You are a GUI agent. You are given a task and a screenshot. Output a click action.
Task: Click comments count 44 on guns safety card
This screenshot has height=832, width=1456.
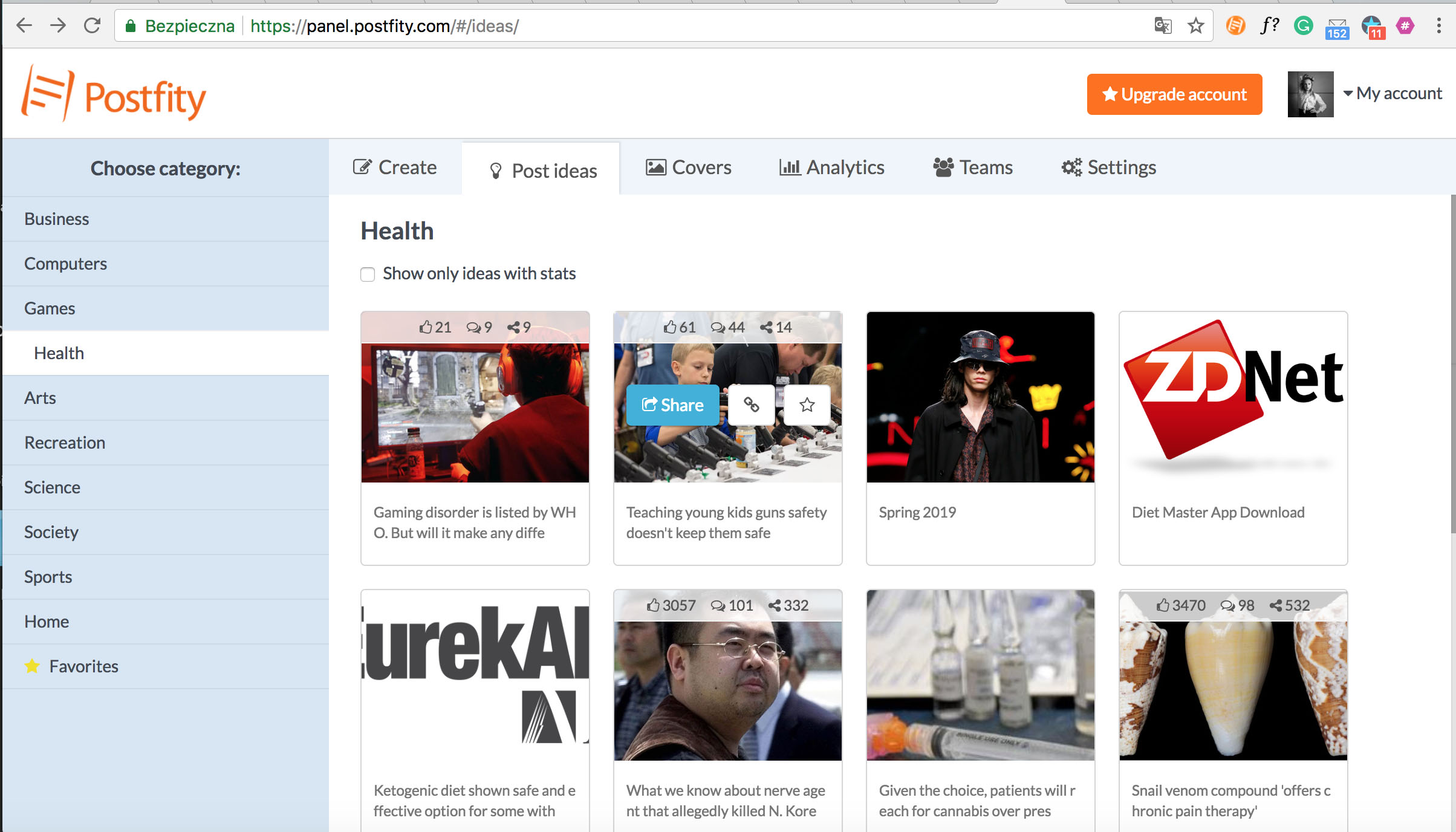tap(727, 327)
